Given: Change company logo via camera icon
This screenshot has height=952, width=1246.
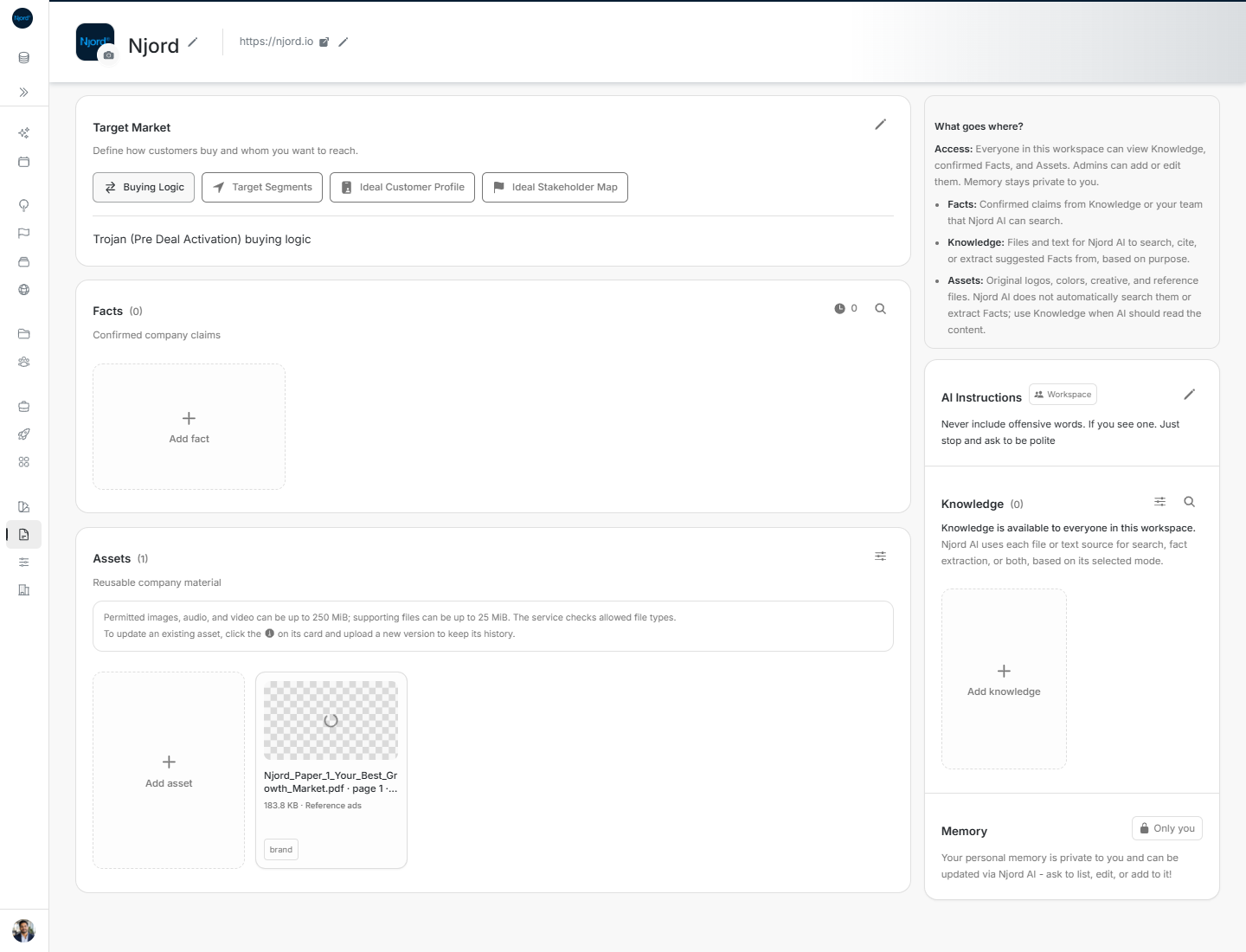Looking at the screenshot, I should point(108,55).
